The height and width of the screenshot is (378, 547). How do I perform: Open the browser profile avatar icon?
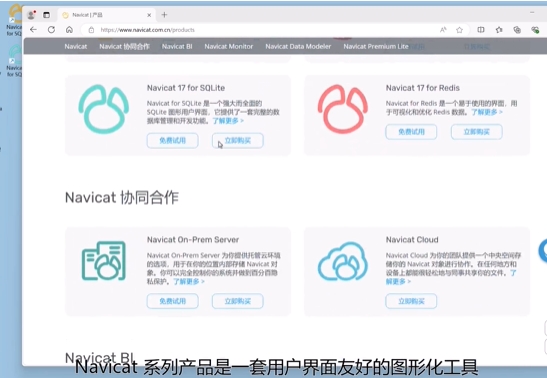click(31, 15)
